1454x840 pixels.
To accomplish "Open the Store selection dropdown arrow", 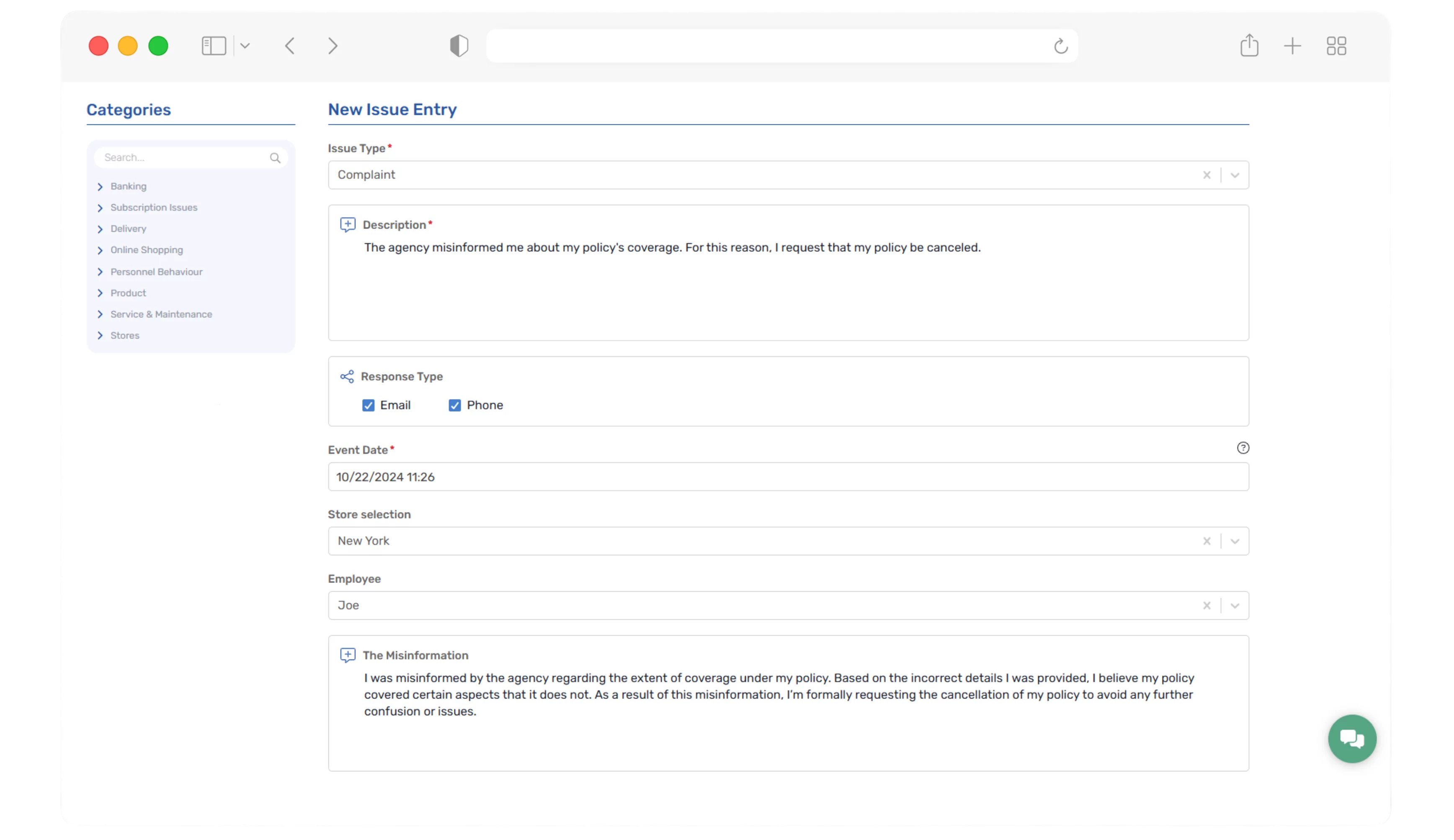I will pyautogui.click(x=1234, y=541).
